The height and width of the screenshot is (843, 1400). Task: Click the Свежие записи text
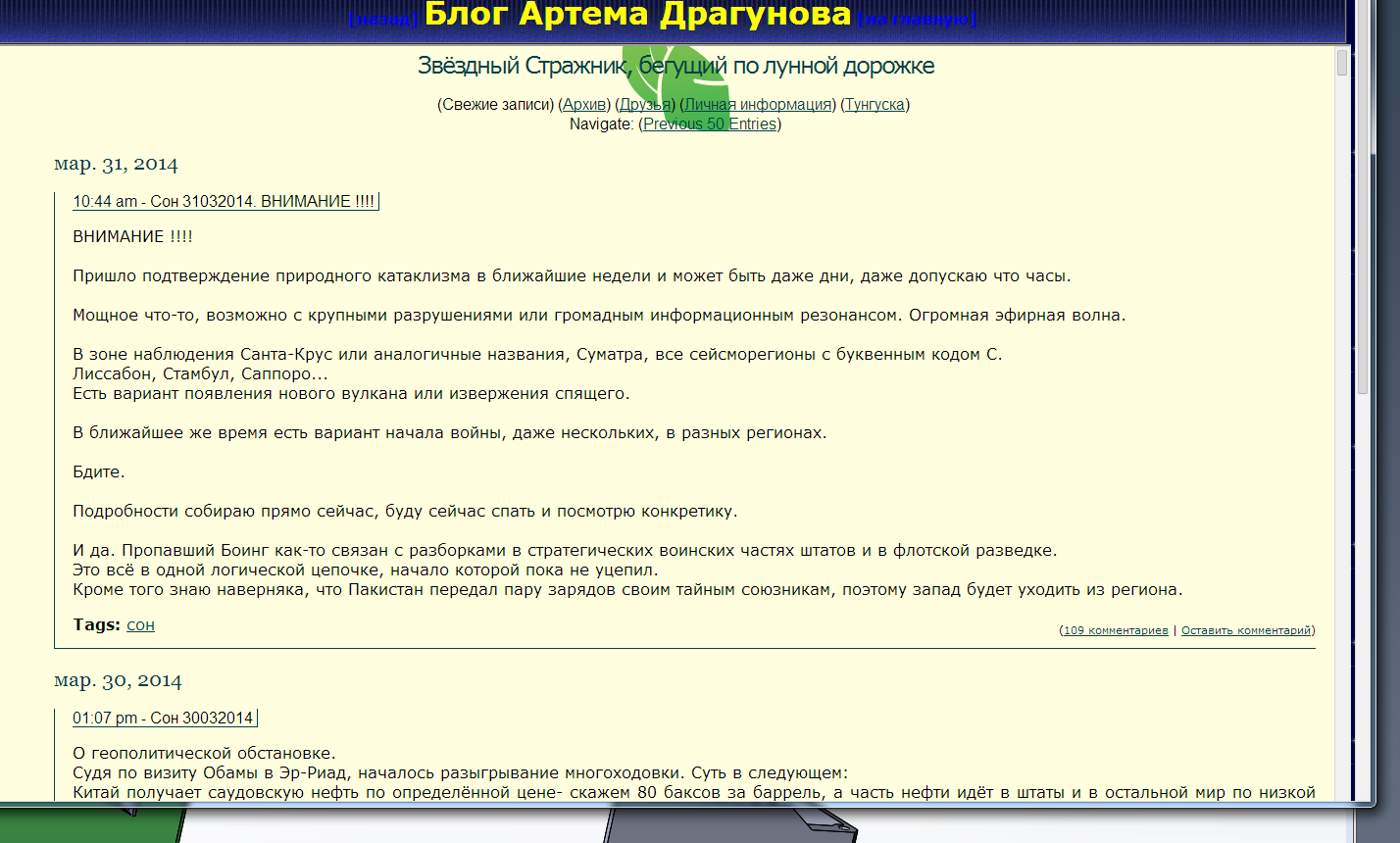pyautogui.click(x=497, y=104)
